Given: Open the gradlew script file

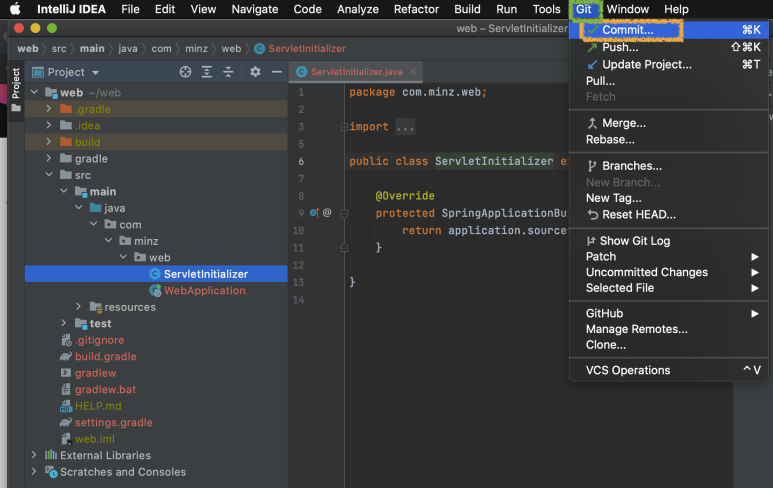Looking at the screenshot, I should 95,373.
